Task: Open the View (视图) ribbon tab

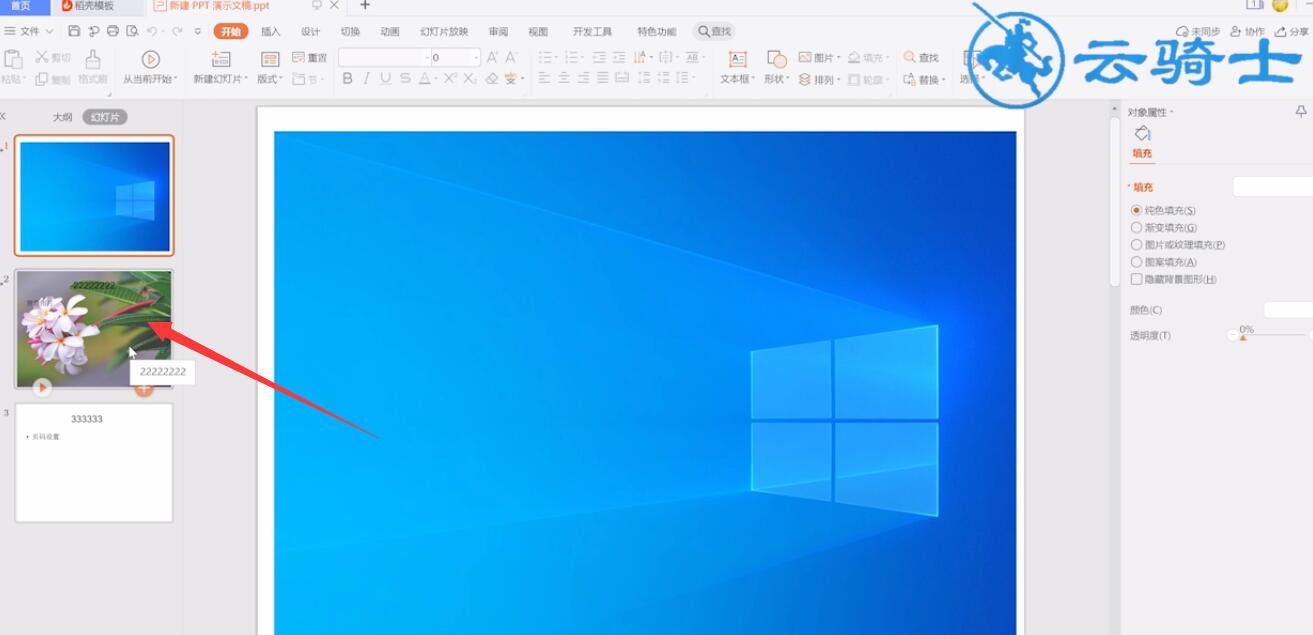Action: (x=538, y=32)
